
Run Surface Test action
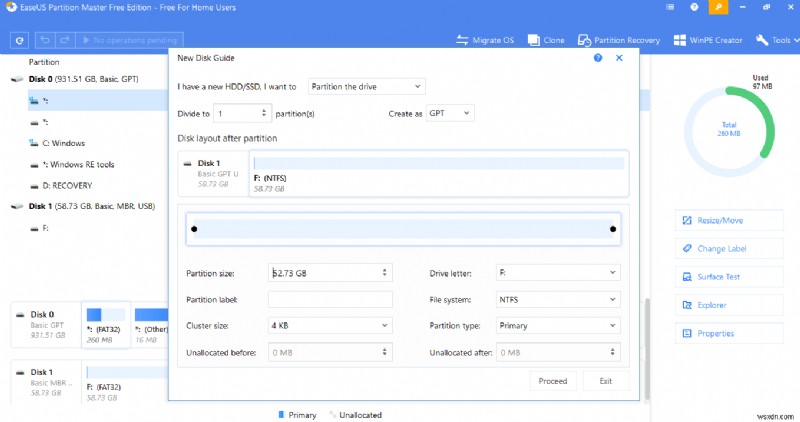pyautogui.click(x=729, y=277)
